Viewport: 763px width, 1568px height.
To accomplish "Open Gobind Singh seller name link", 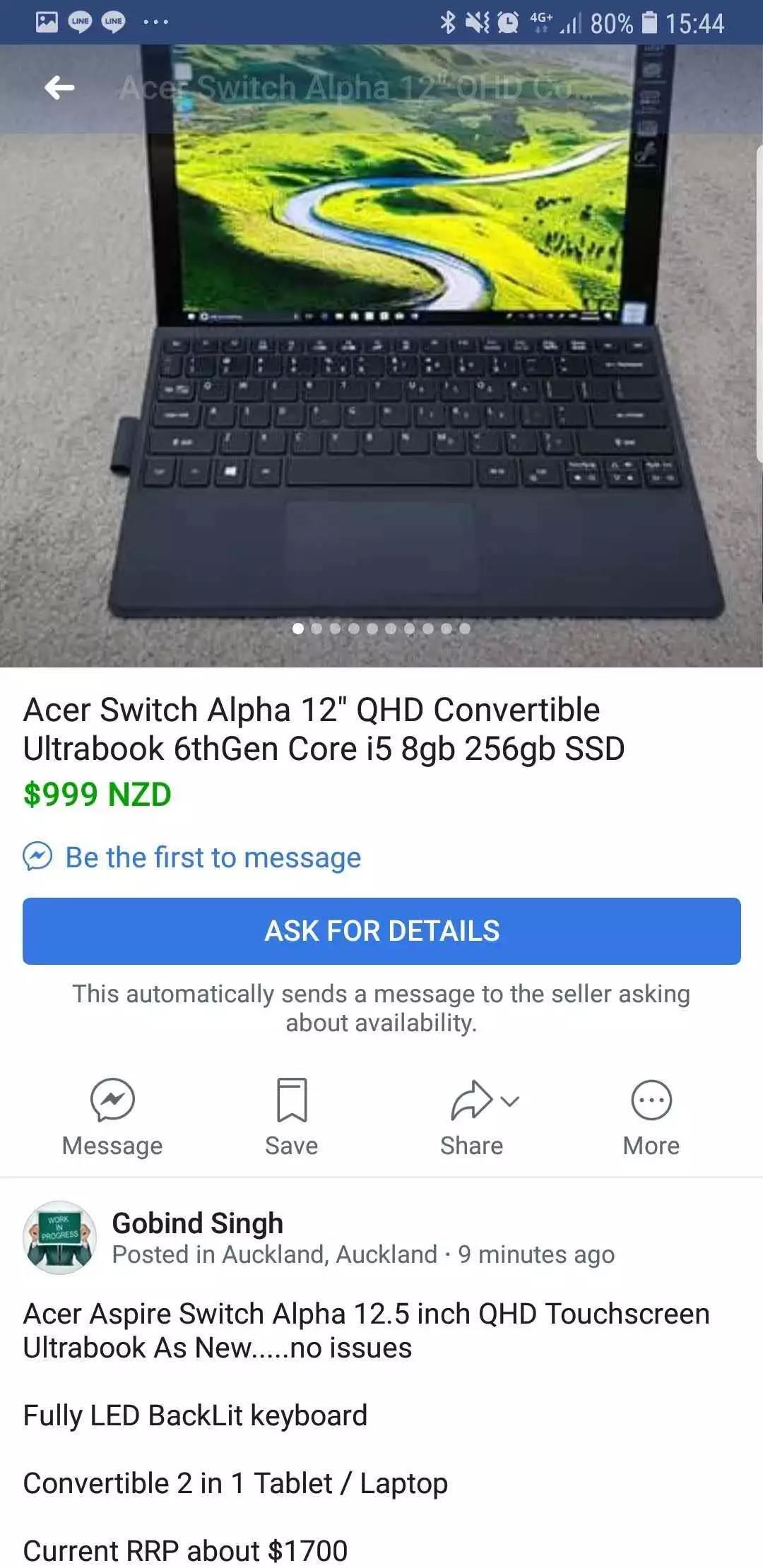I will [198, 1223].
